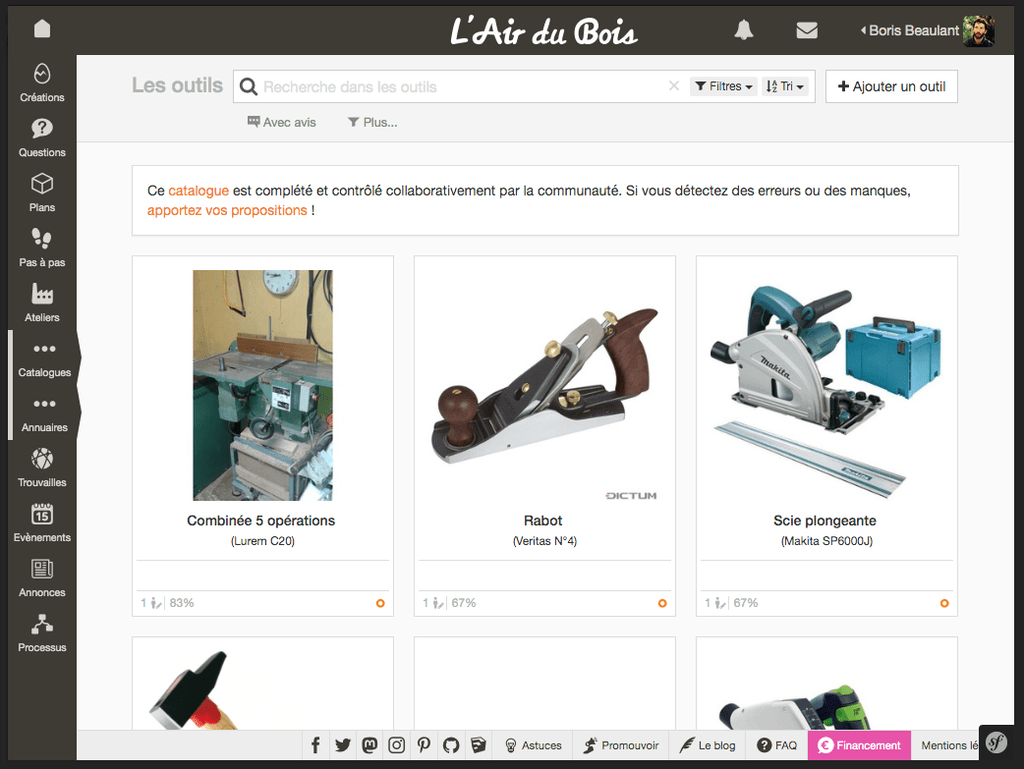Open the Ateliers section
This screenshot has height=769, width=1024.
point(42,303)
